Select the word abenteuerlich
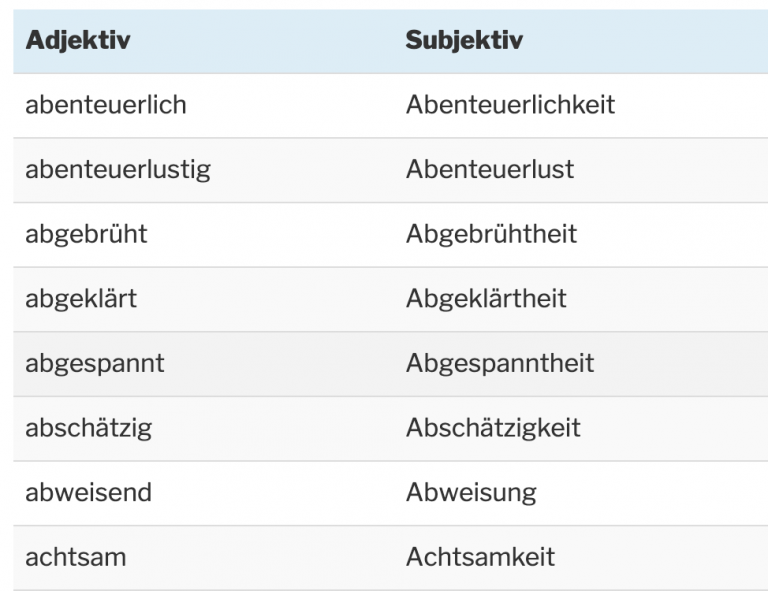 106,104
